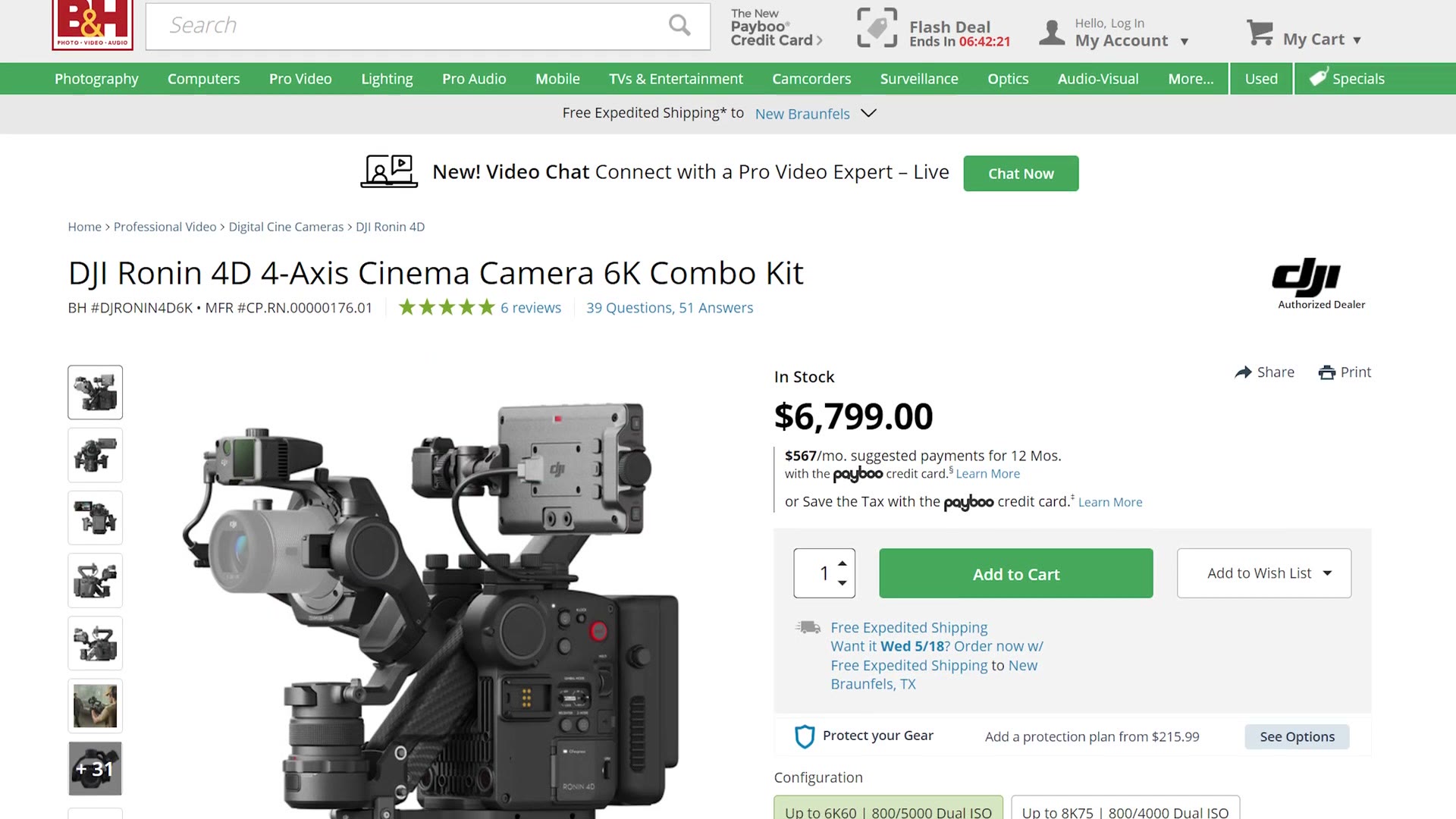
Task: Open 39 Questions, 51 Answers link
Action: click(670, 308)
